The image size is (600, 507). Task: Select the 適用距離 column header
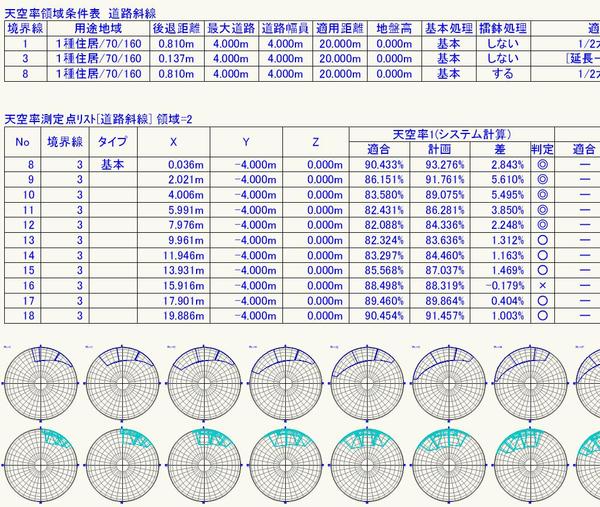pyautogui.click(x=340, y=28)
